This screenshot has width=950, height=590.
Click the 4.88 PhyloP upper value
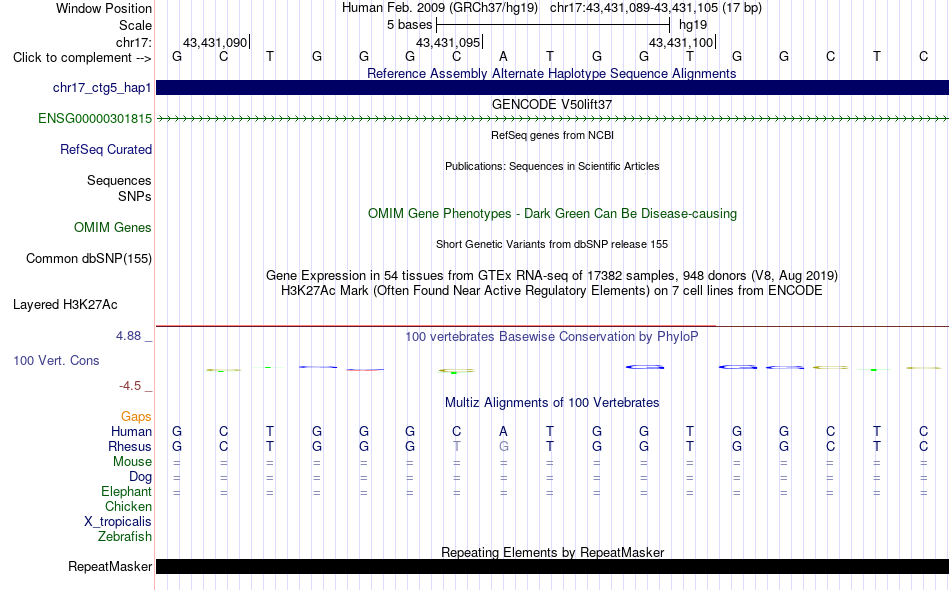(128, 336)
